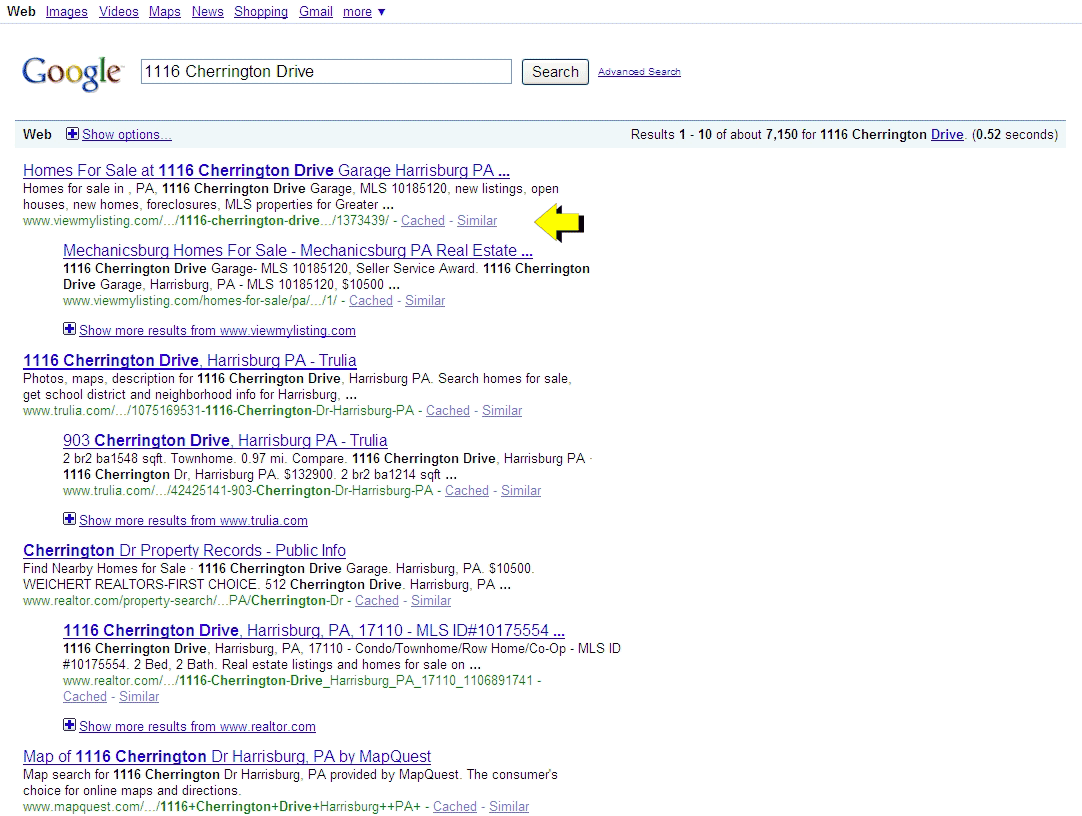
Task: Click viewmylisting URL ending 1373439
Action: [206, 221]
